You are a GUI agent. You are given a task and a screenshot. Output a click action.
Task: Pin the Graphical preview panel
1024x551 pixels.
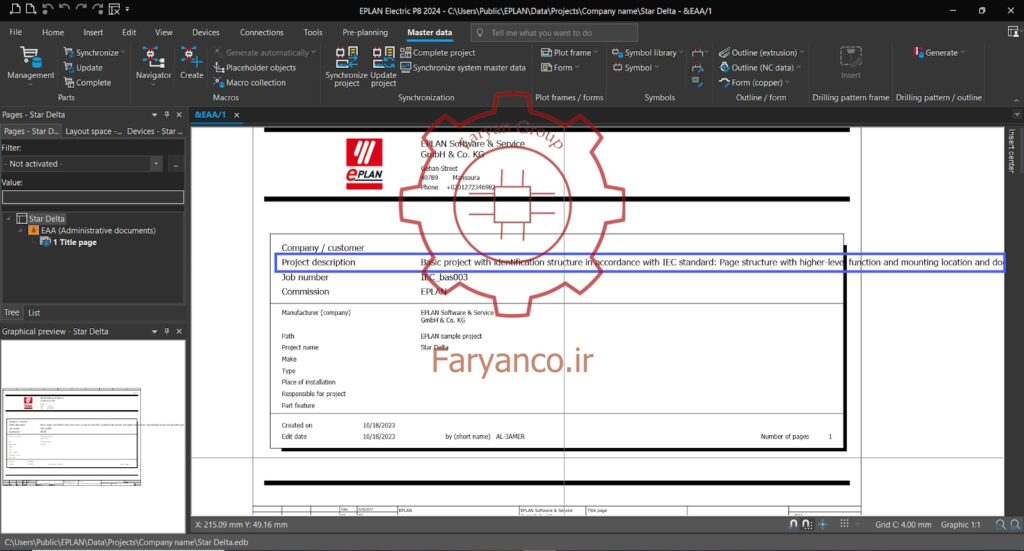167,332
